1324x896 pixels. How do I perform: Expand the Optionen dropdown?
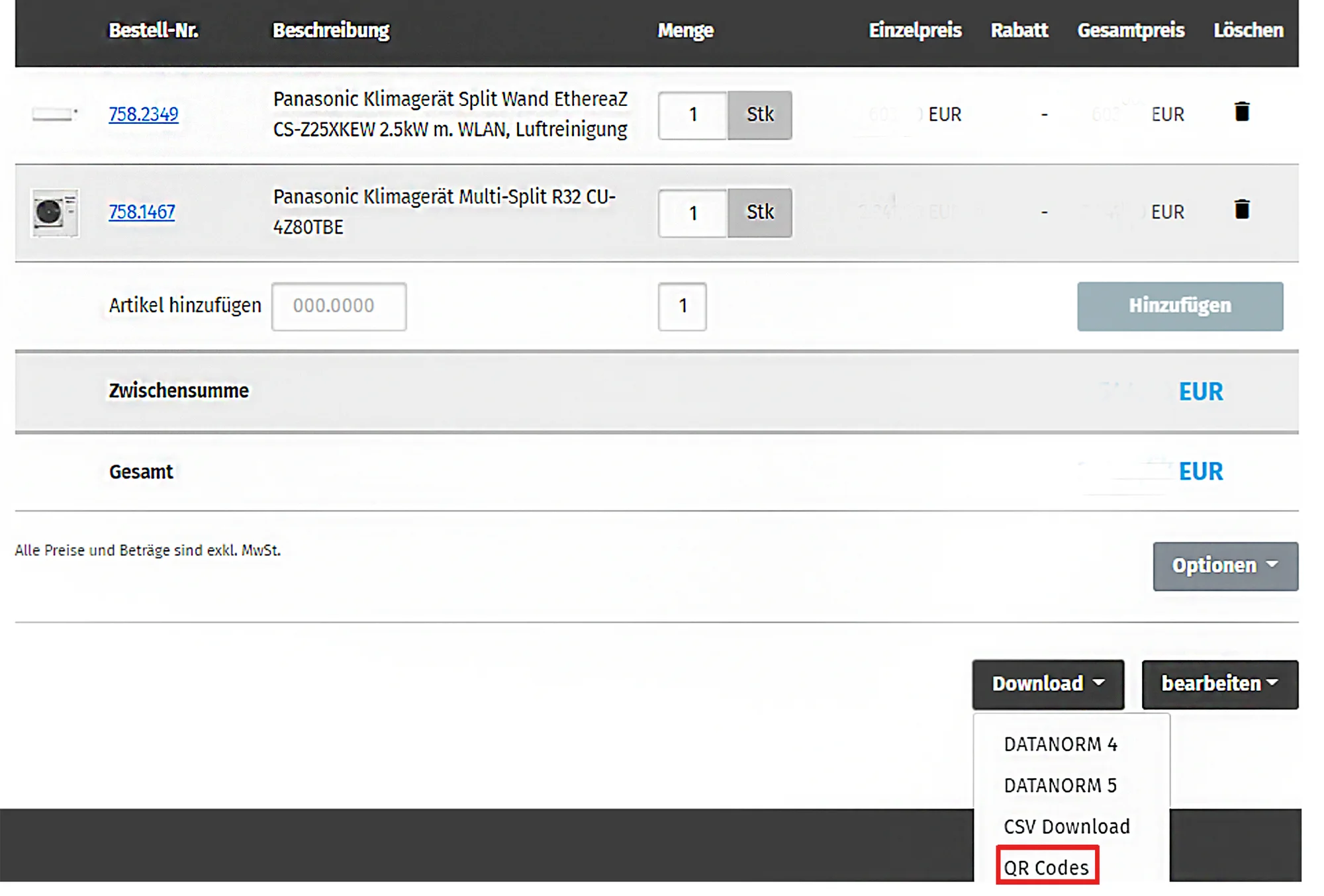[1225, 566]
